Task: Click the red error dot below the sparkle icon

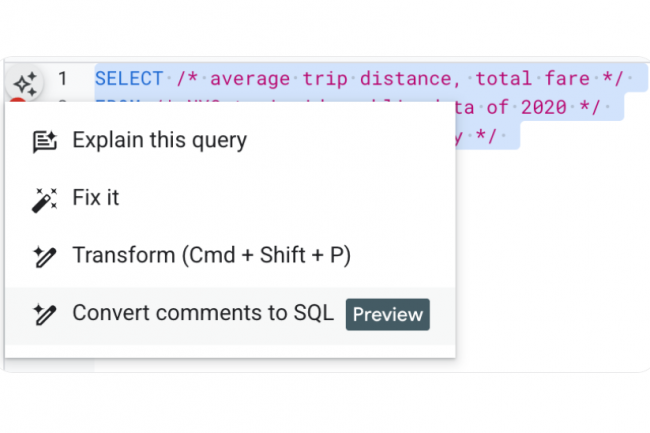Action: [17, 101]
